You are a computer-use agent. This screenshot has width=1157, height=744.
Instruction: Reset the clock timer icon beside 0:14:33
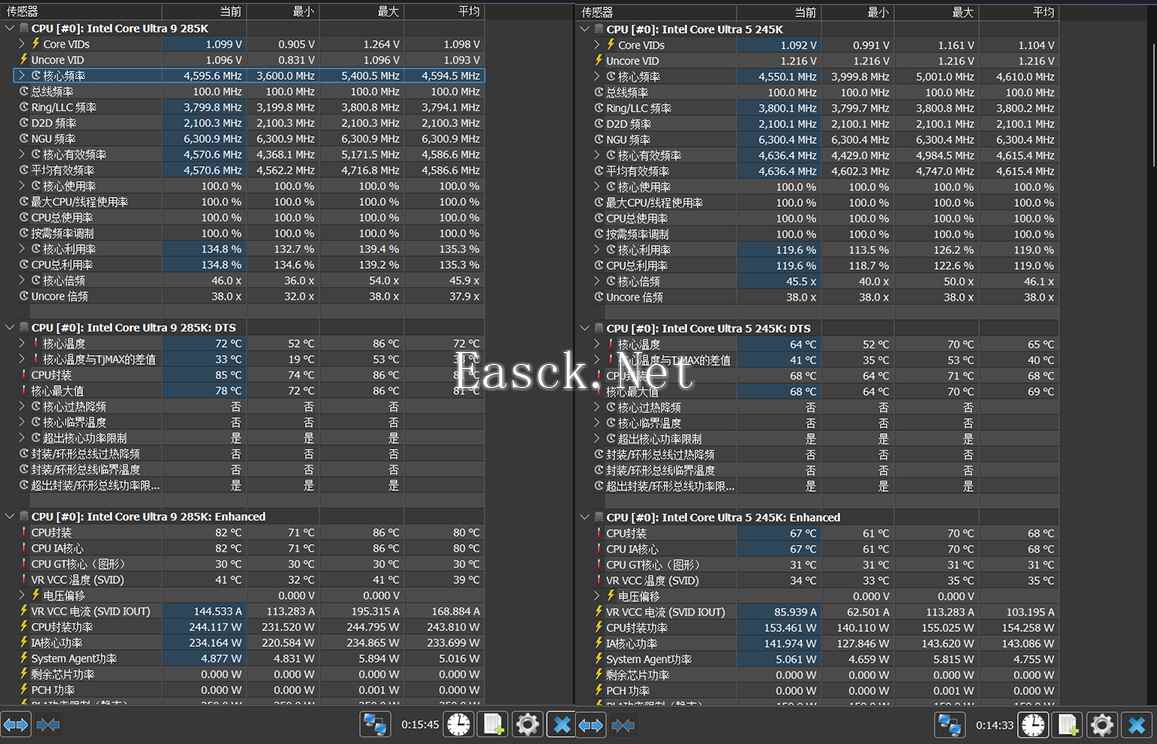click(x=1034, y=725)
